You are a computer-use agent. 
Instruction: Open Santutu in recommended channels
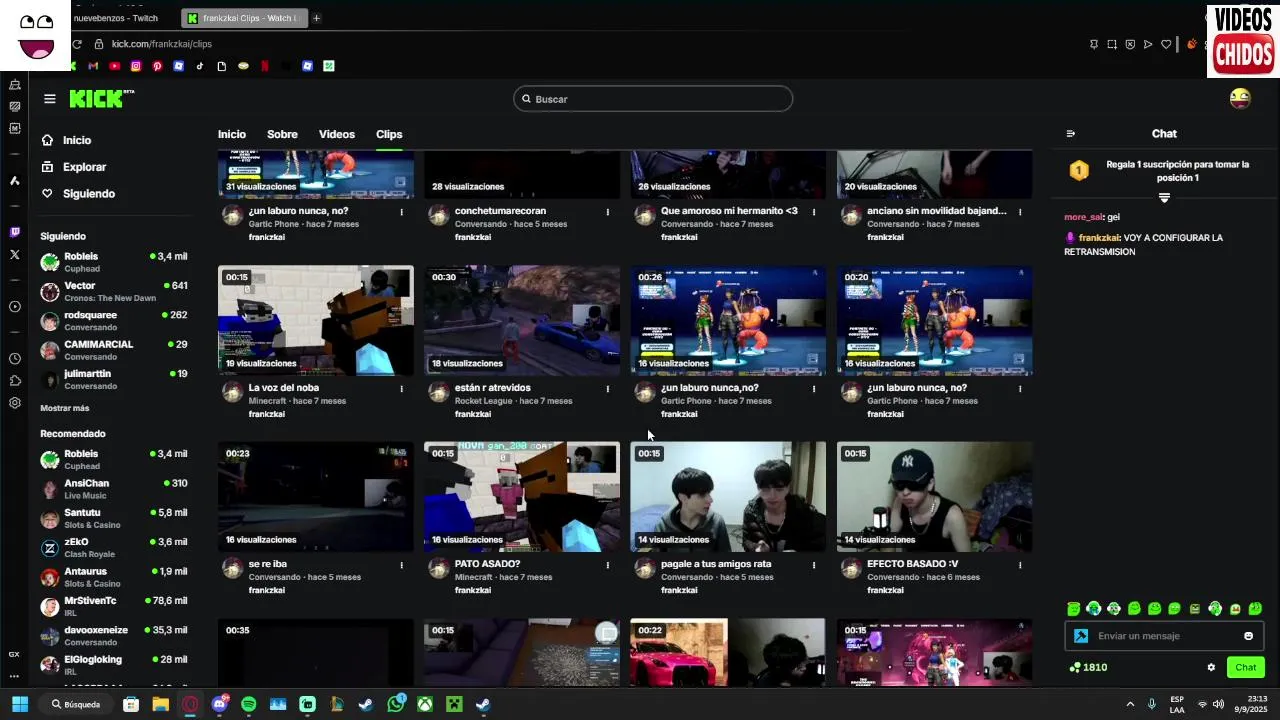pos(113,518)
